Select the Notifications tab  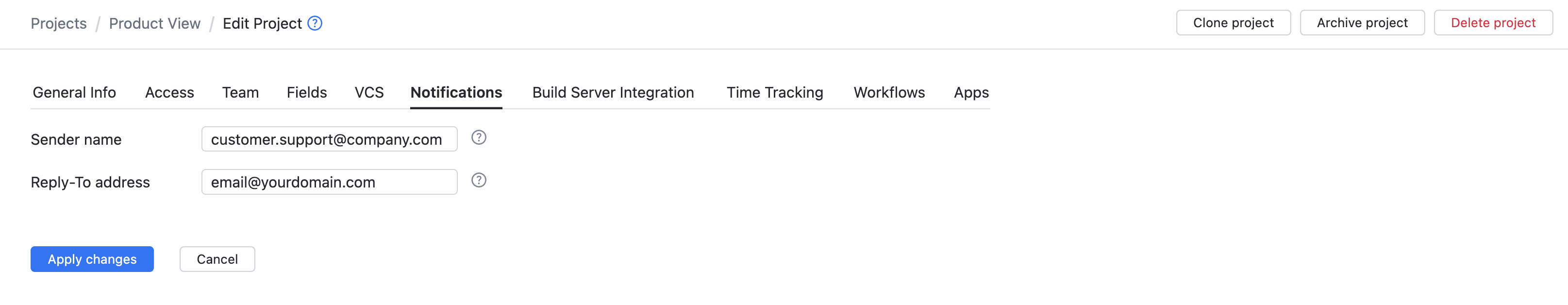(x=456, y=93)
